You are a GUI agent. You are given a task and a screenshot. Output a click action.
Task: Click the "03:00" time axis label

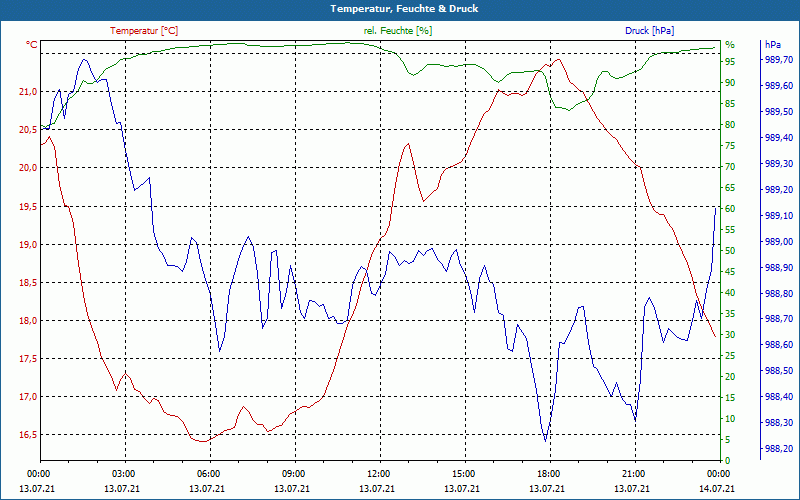point(123,474)
